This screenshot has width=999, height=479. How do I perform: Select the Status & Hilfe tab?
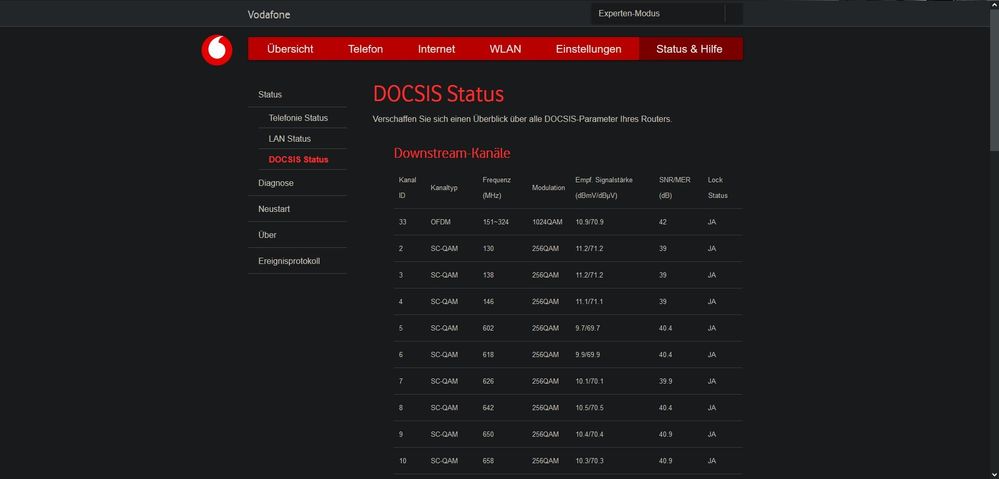[689, 49]
